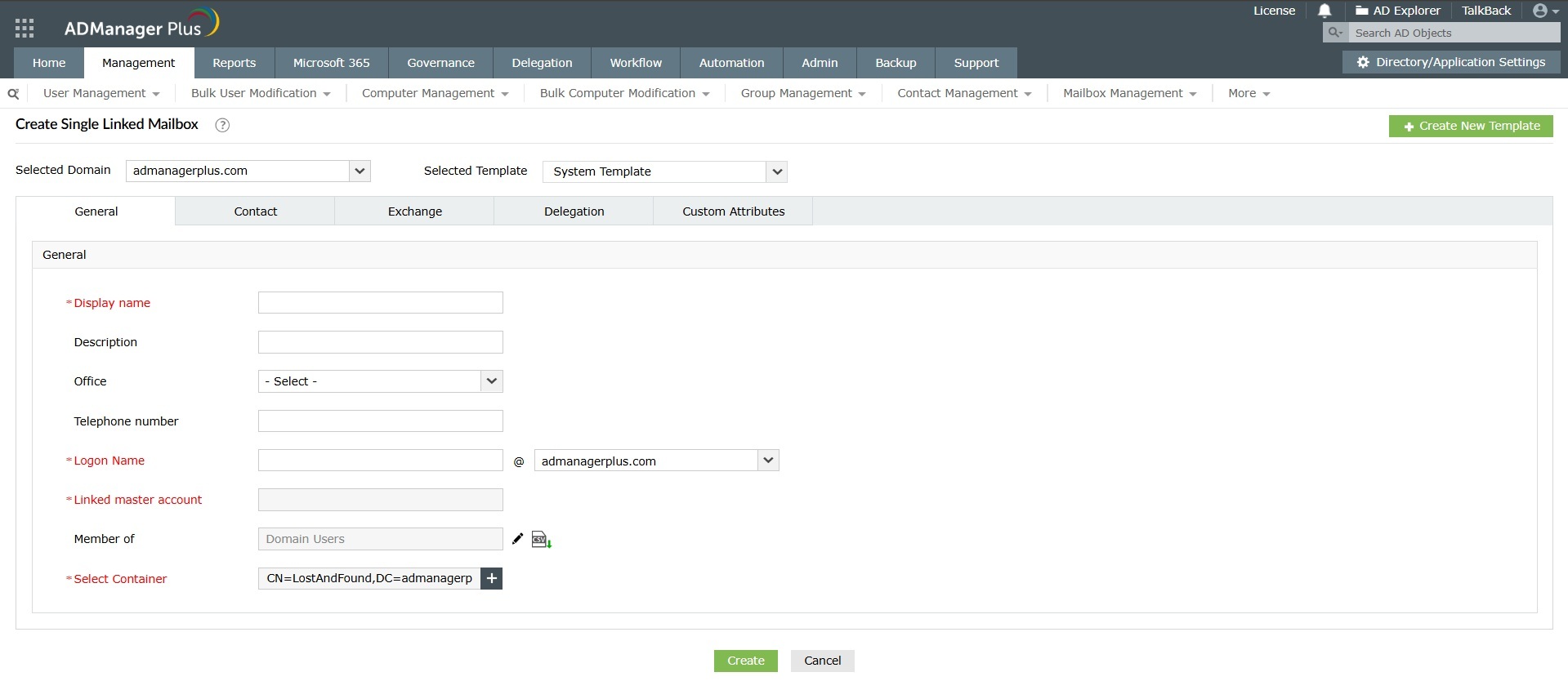1568x690 pixels.
Task: Expand the User Management menu
Action: (x=101, y=93)
